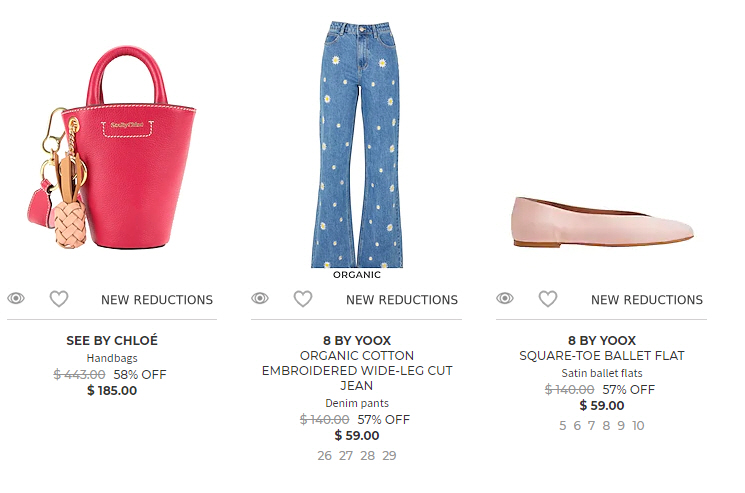Select ballet flat size 10

638,426
